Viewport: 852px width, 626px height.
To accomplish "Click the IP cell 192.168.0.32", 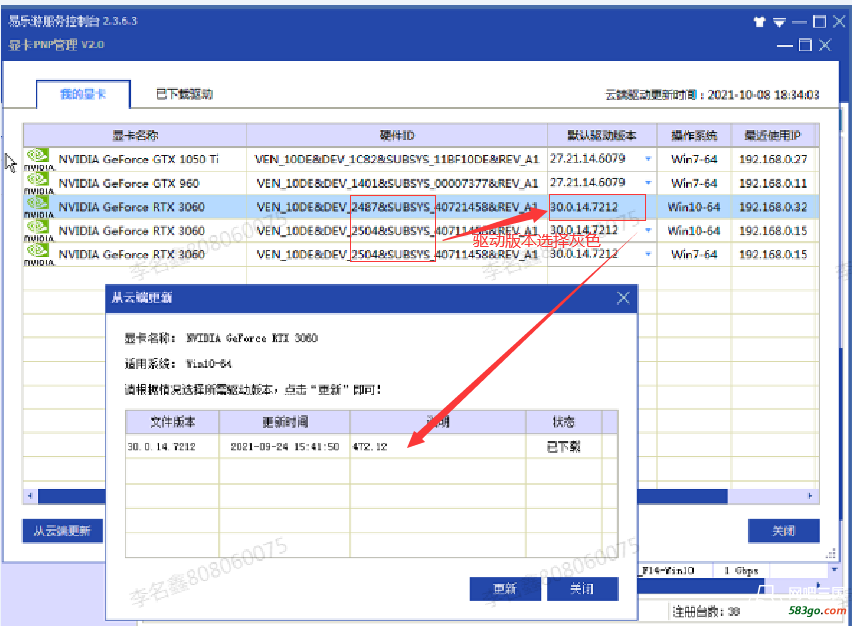I will click(773, 207).
